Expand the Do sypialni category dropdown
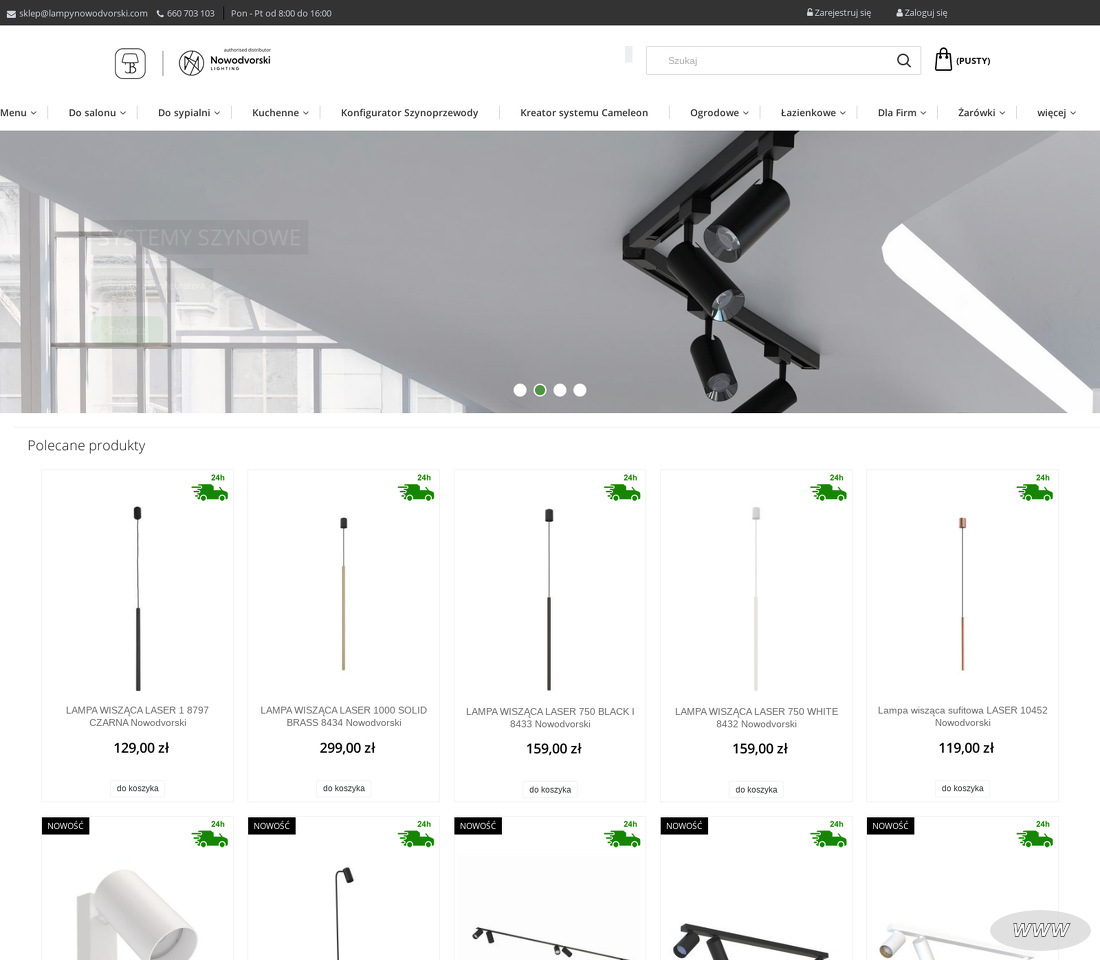 coord(189,113)
